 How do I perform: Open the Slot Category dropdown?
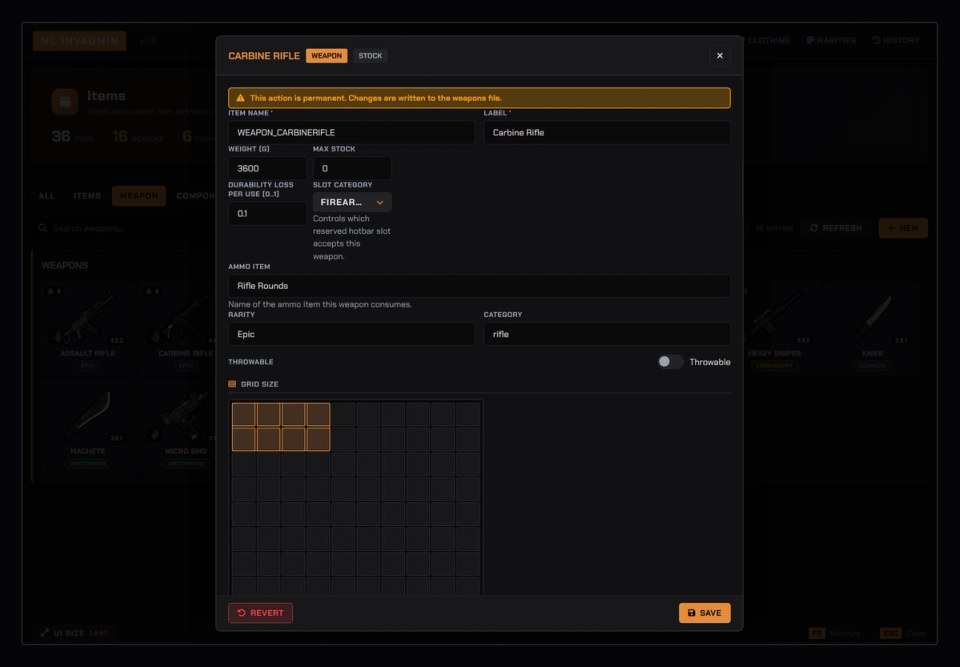[x=352, y=202]
